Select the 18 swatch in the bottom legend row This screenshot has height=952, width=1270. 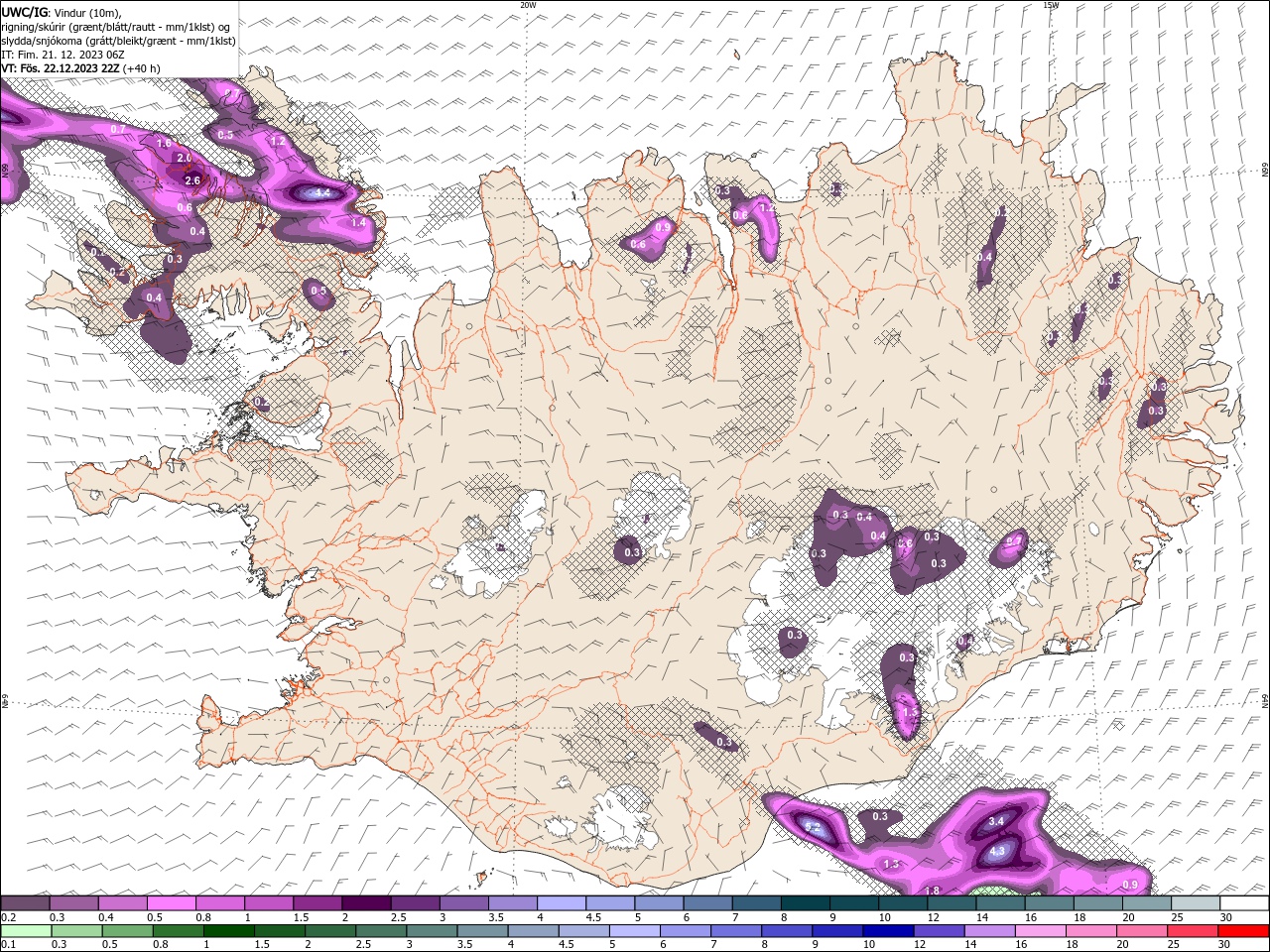click(1092, 931)
